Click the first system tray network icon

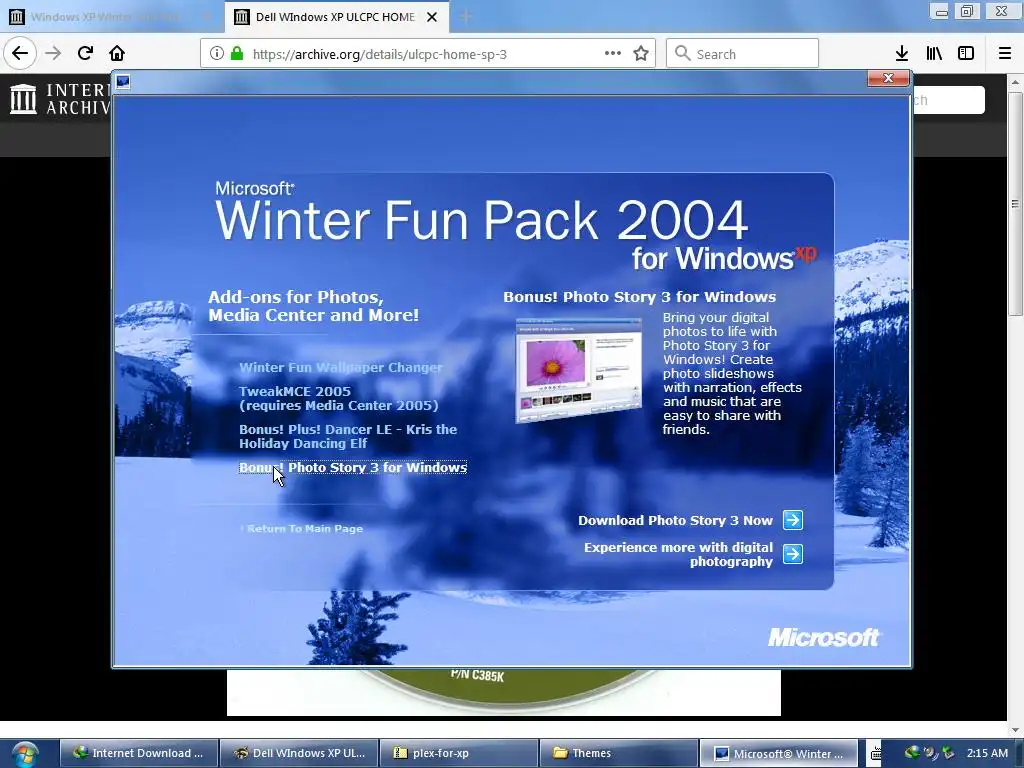912,753
